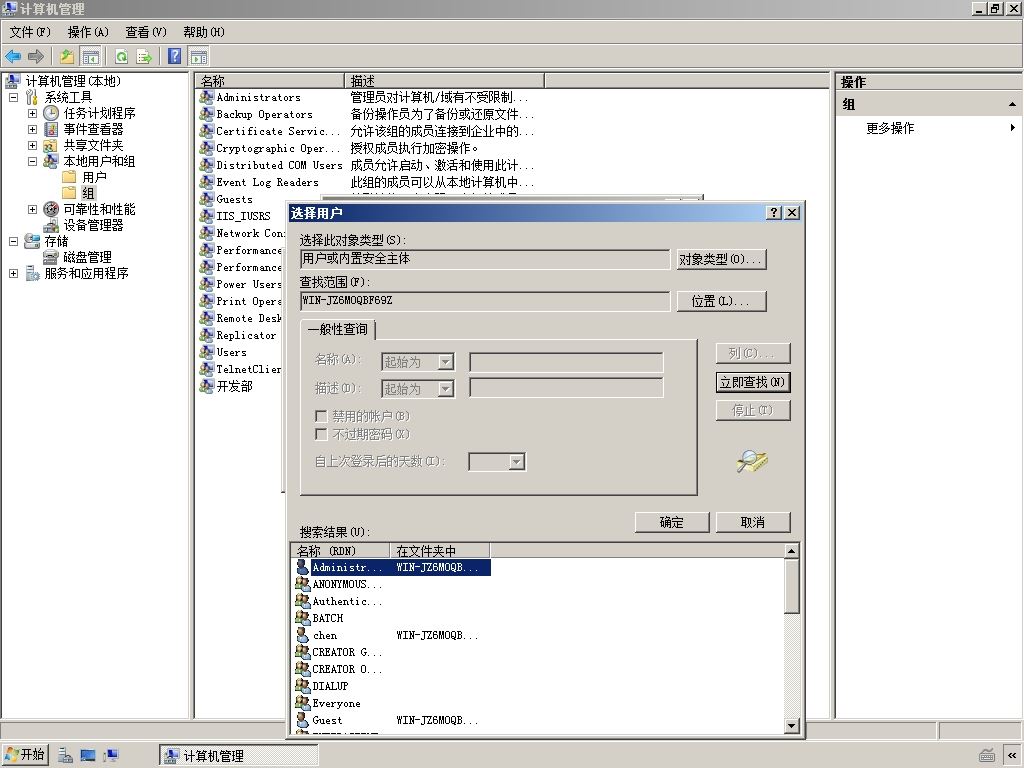
Task: Click the 取消 button
Action: 753,522
